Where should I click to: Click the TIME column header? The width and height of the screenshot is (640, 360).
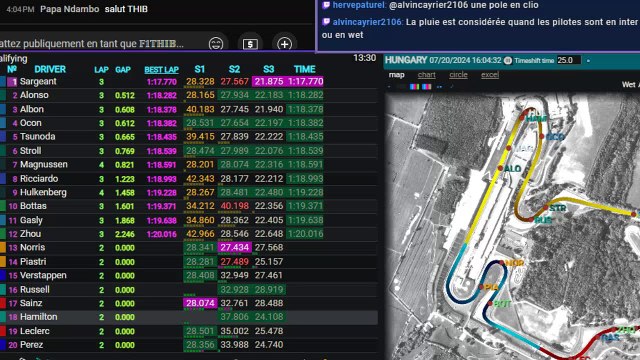tap(304, 69)
